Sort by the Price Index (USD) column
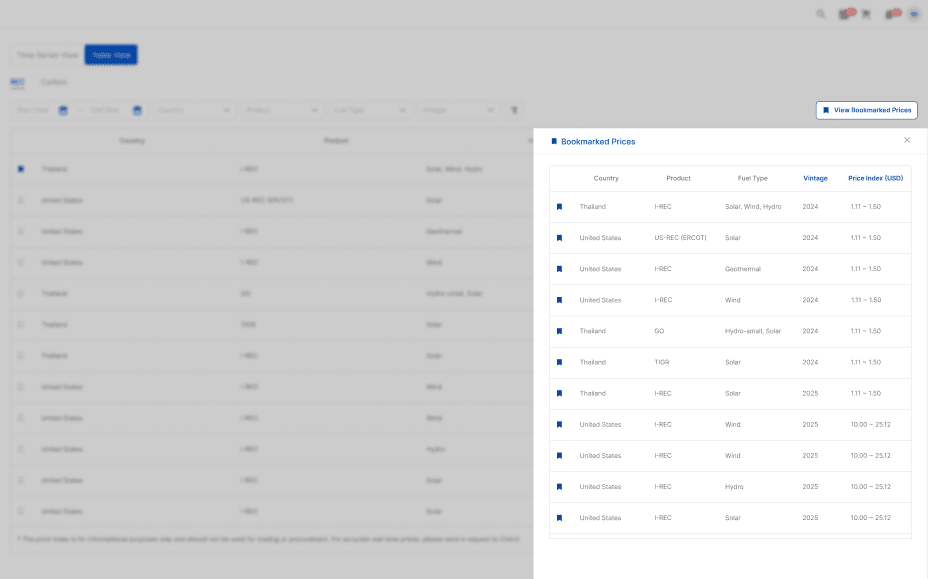 tap(875, 177)
